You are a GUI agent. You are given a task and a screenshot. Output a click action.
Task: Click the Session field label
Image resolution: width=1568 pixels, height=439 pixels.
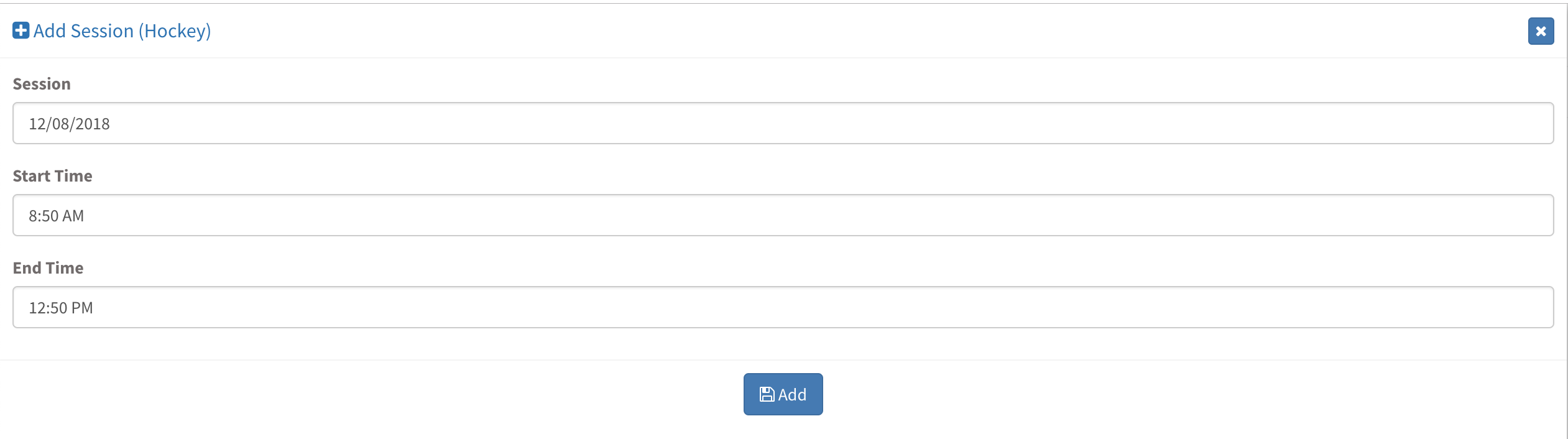42,84
